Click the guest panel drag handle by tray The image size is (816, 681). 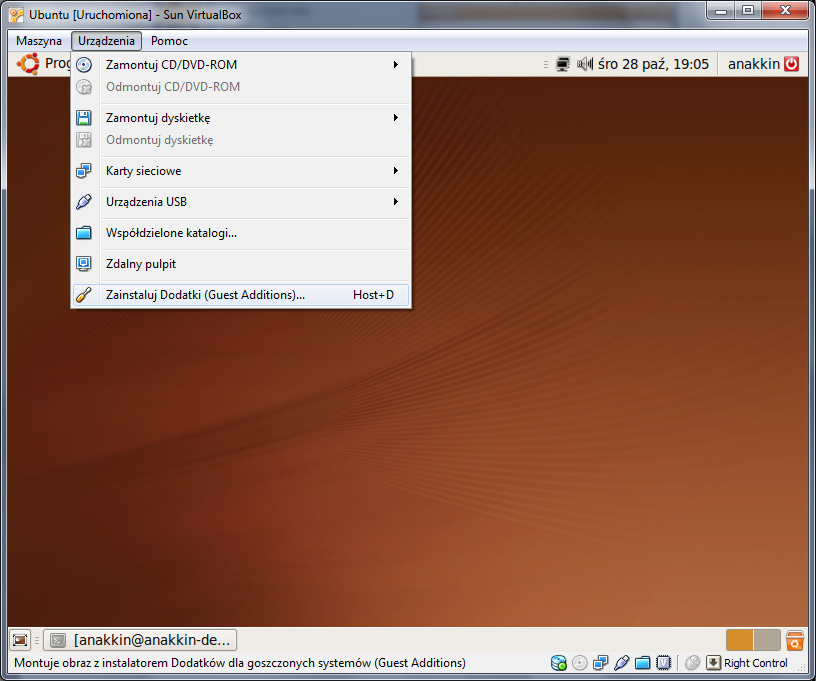(x=546, y=65)
